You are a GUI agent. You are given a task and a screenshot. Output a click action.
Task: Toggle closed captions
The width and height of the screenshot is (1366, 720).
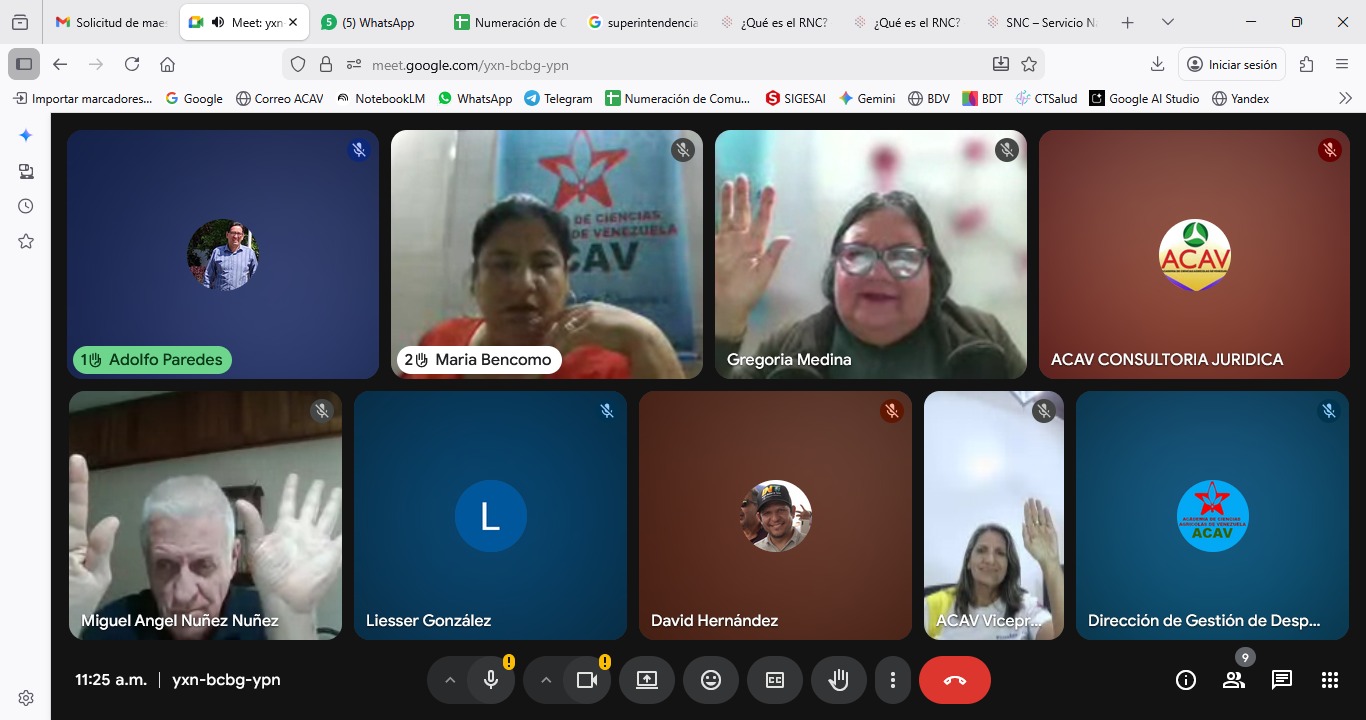tap(774, 680)
